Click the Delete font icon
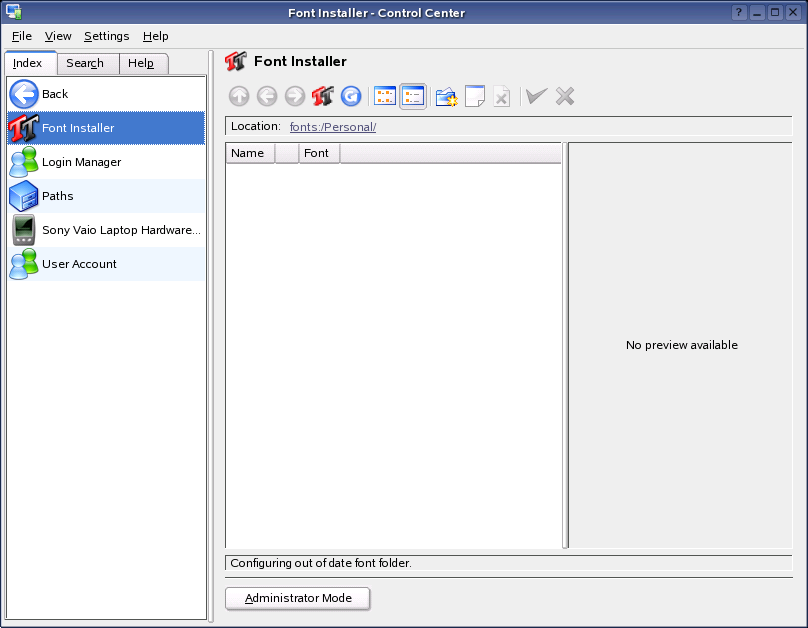 (x=502, y=96)
